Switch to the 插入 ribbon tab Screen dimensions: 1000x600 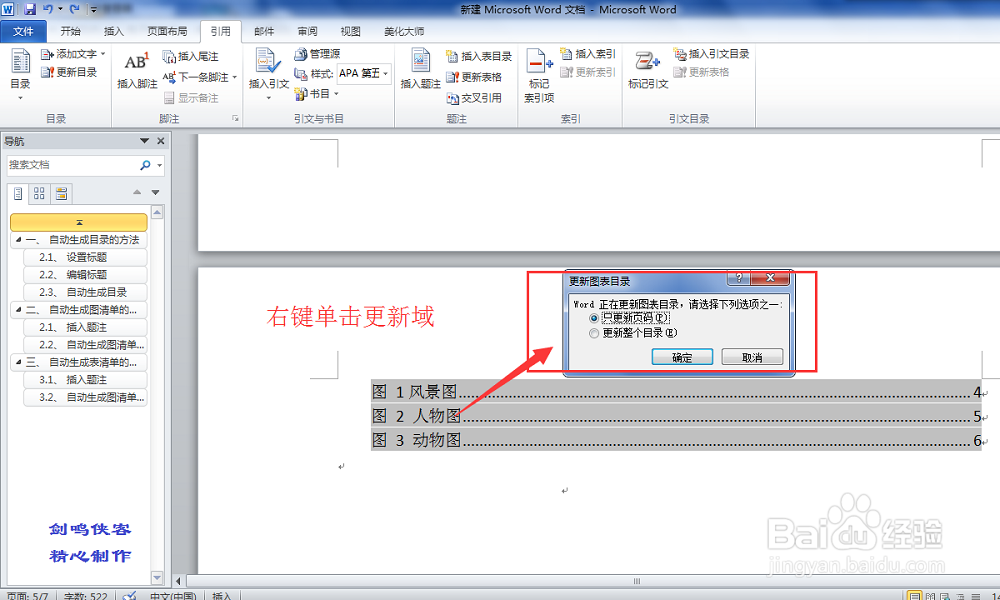pyautogui.click(x=114, y=31)
